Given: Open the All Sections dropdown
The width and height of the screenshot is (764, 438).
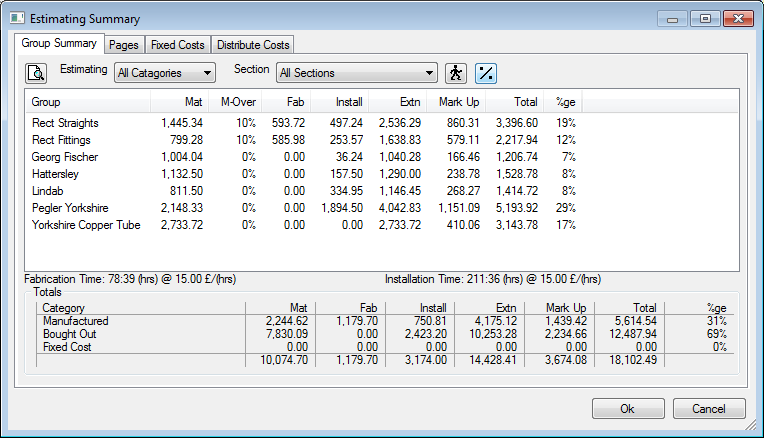Looking at the screenshot, I should [x=357, y=73].
